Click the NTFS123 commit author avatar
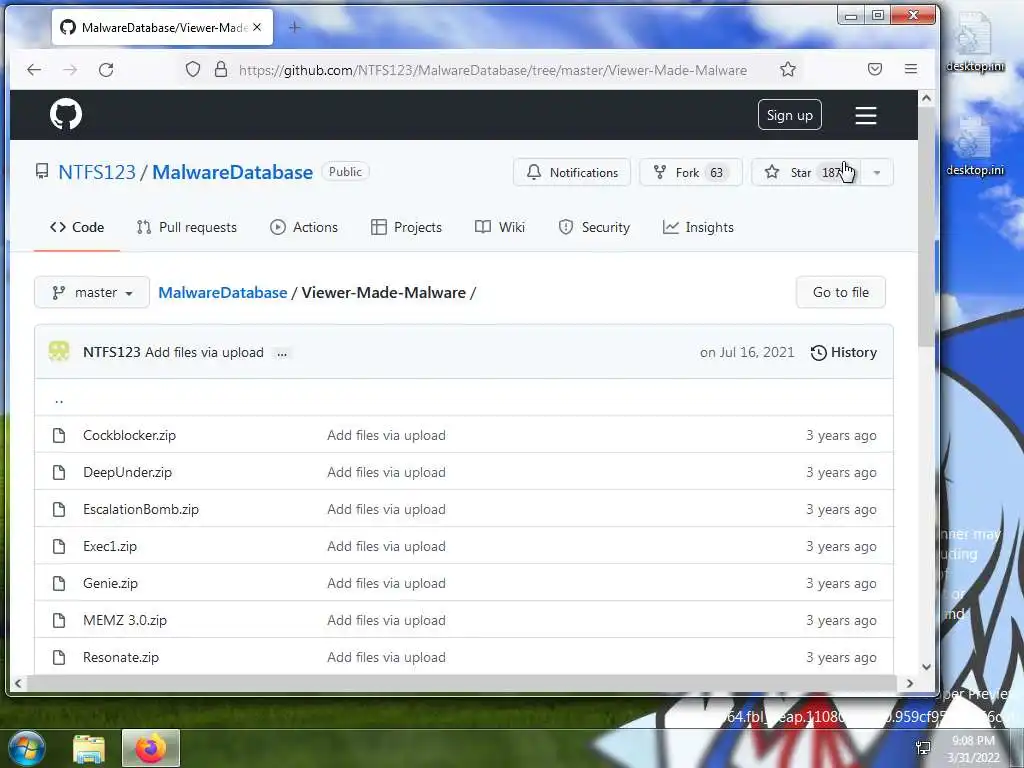This screenshot has height=768, width=1024. [x=59, y=351]
